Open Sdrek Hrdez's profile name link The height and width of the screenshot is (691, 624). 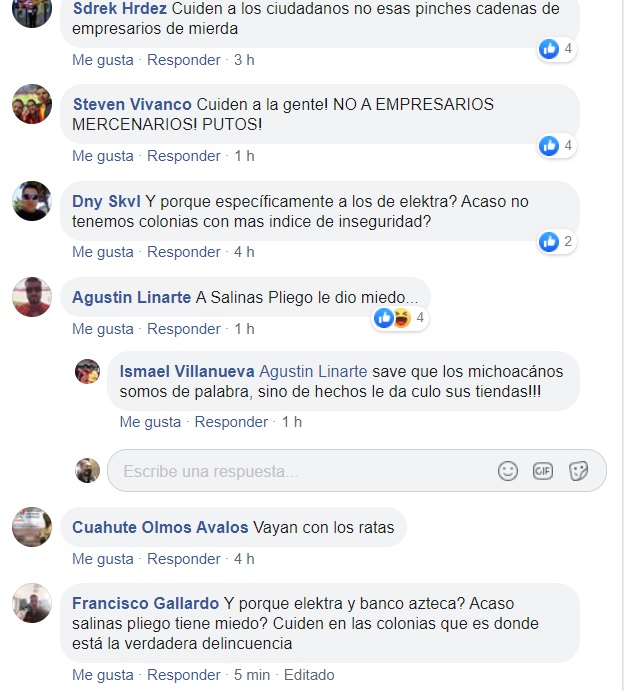click(119, 8)
